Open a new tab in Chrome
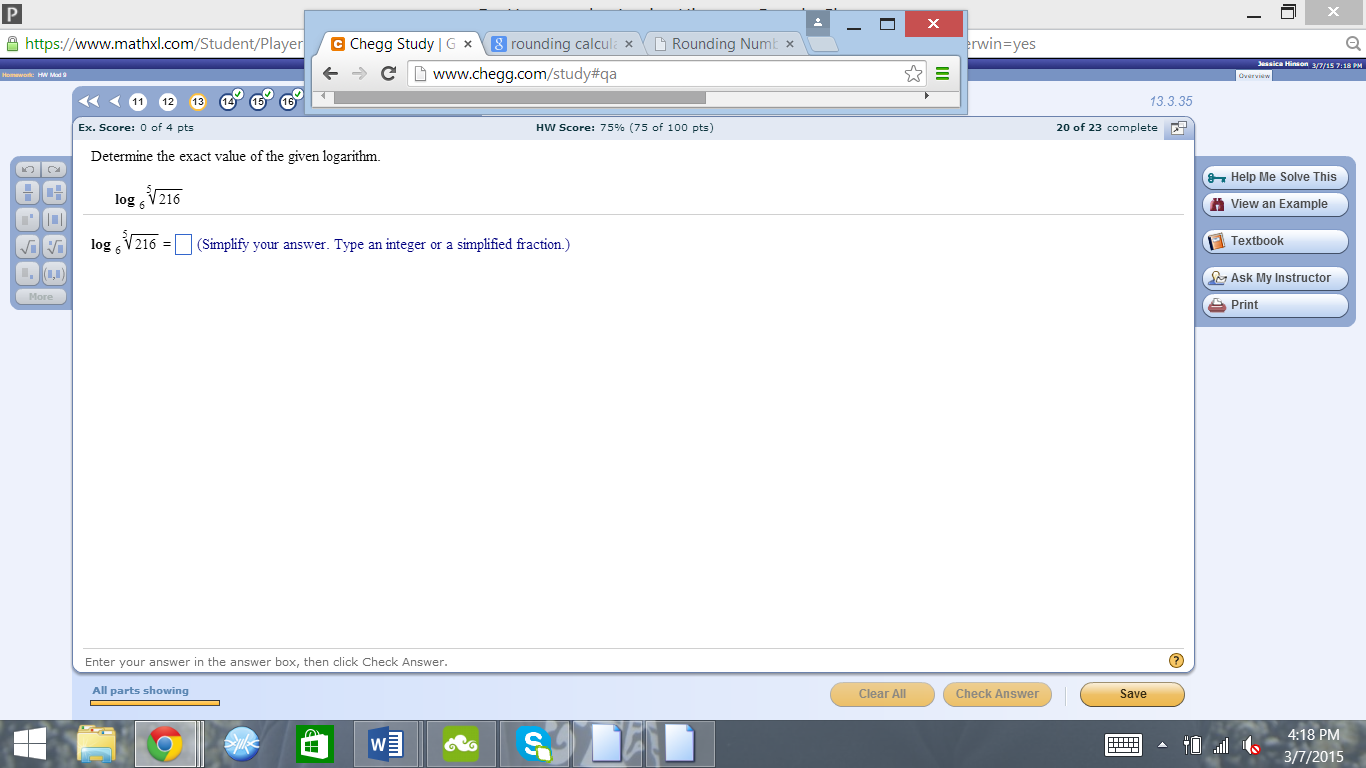This screenshot has width=1366, height=768. click(x=823, y=44)
